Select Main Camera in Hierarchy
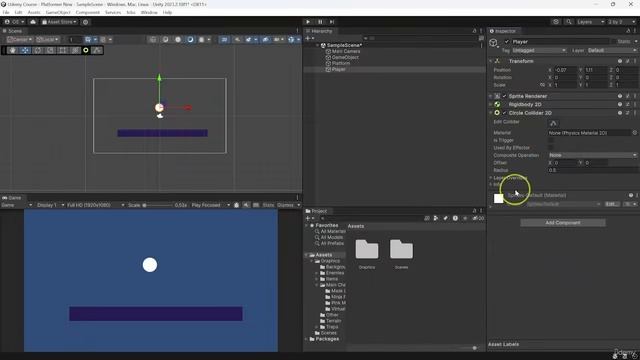This screenshot has height=360, width=640. tap(346, 51)
